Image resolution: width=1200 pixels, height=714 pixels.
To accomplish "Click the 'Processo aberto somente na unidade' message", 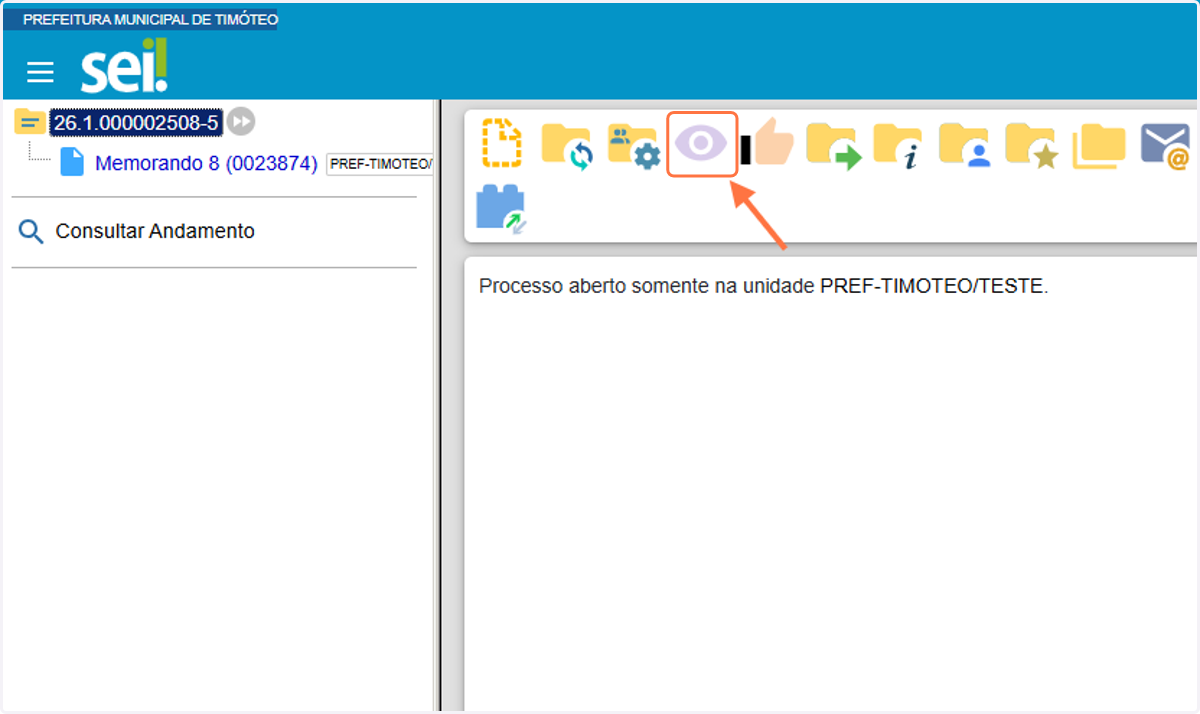I will 764,286.
